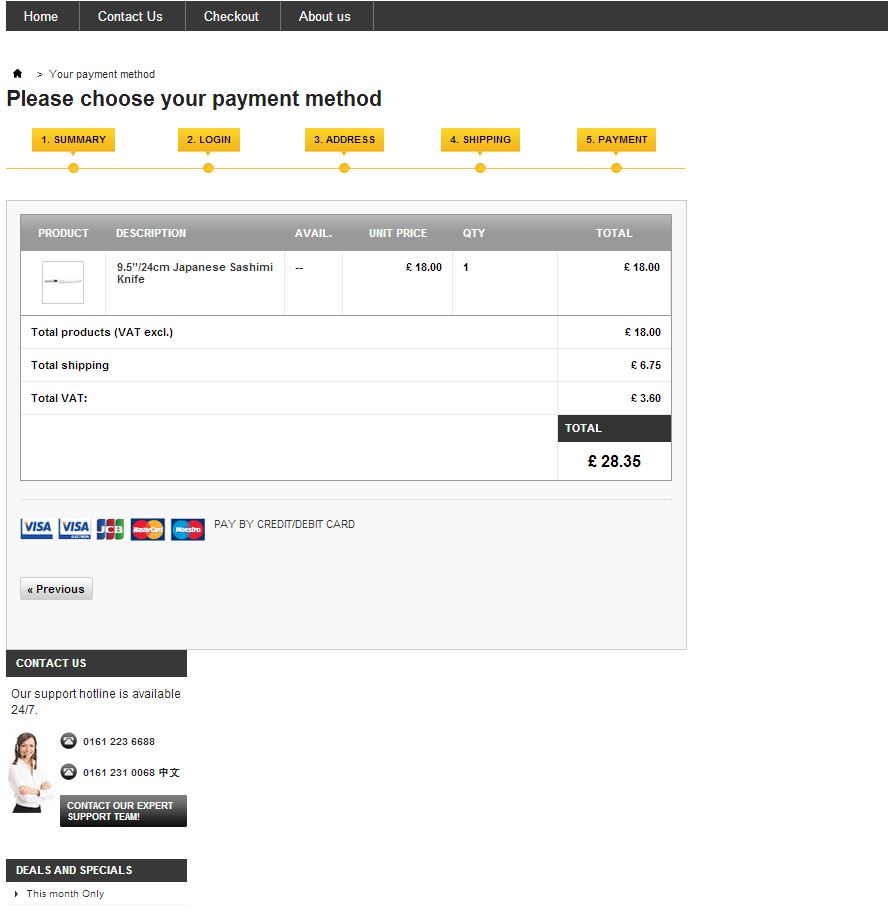This screenshot has height=910, width=890.
Task: Choose the Maestro card logo
Action: point(187,529)
